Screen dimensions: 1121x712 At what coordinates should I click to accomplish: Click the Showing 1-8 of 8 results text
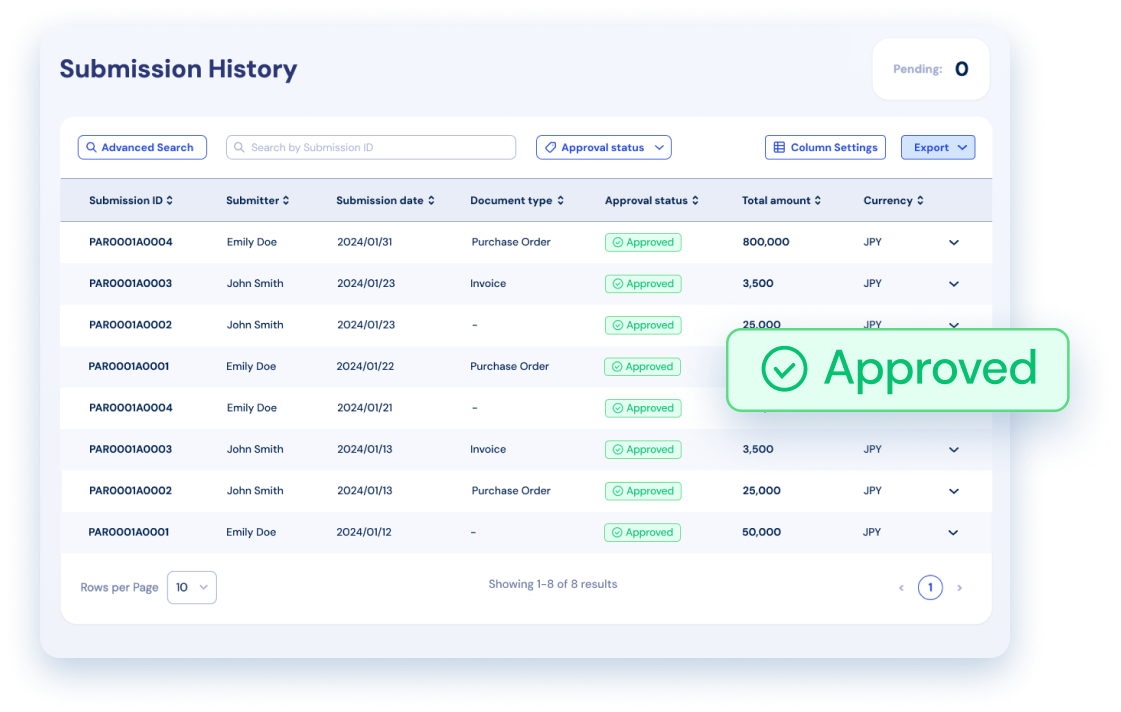point(553,584)
